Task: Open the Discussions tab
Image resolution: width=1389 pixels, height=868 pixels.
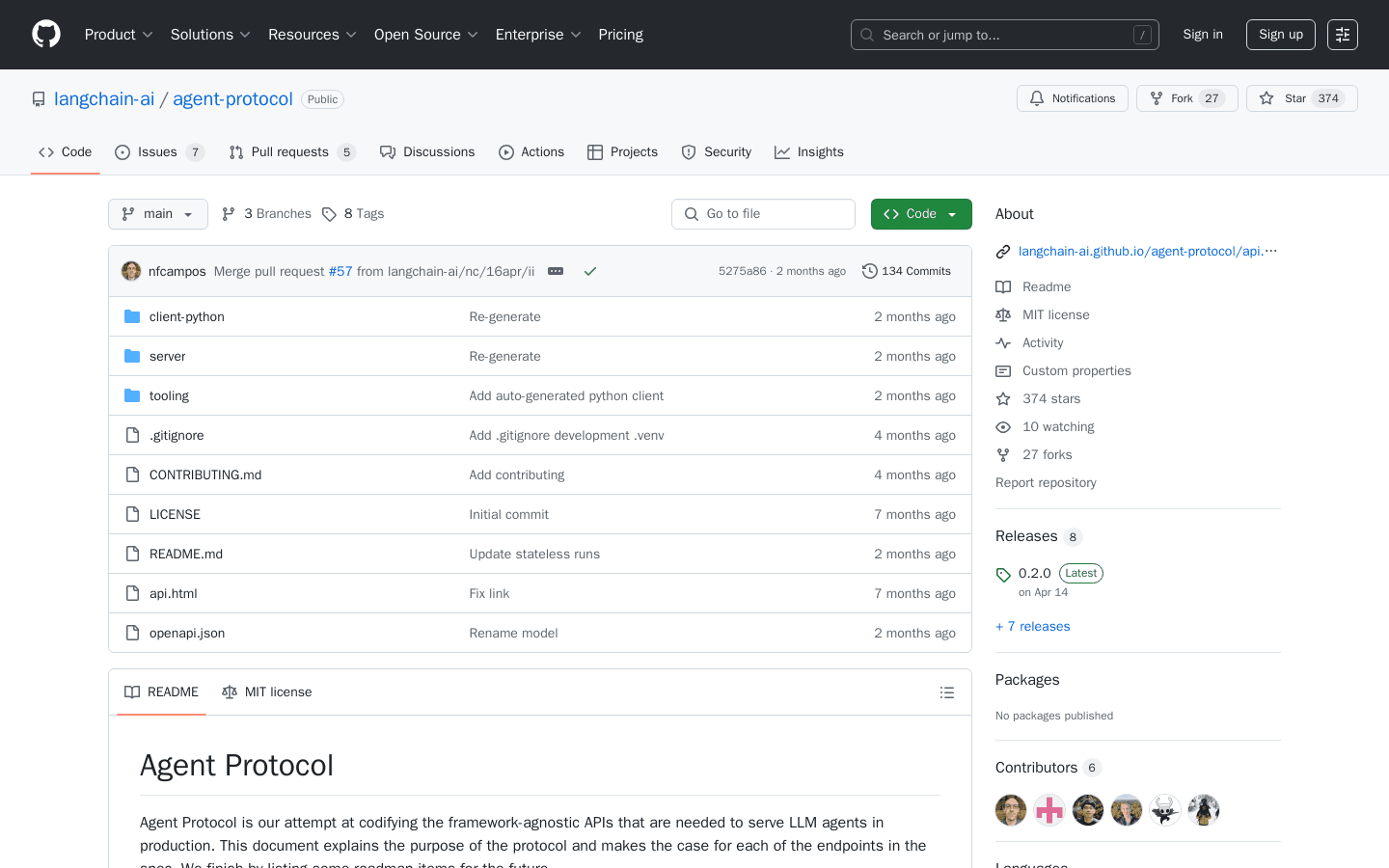Action: [x=427, y=151]
